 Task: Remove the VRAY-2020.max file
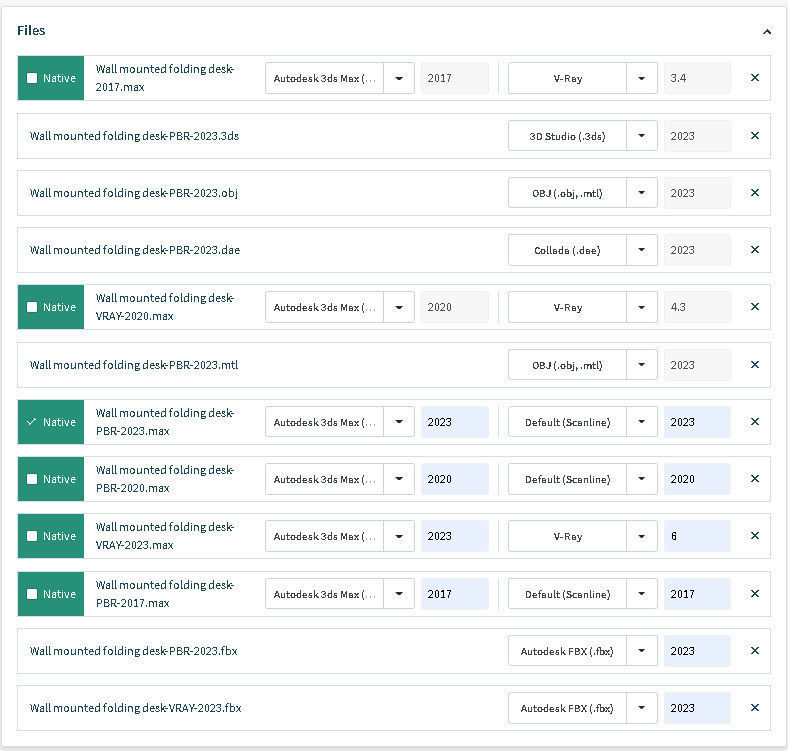pyautogui.click(x=754, y=307)
